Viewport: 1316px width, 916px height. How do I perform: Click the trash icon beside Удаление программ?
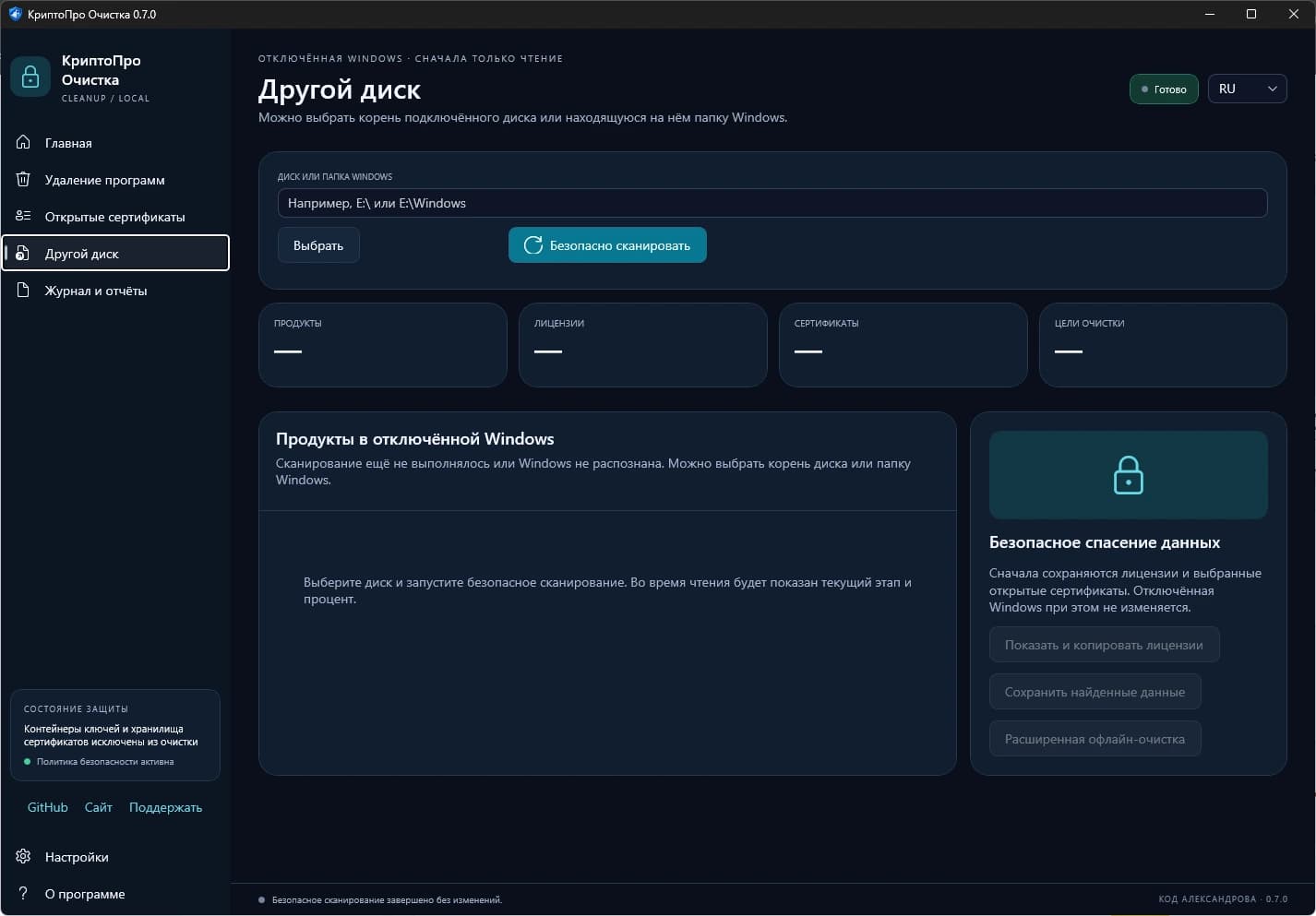coord(24,180)
